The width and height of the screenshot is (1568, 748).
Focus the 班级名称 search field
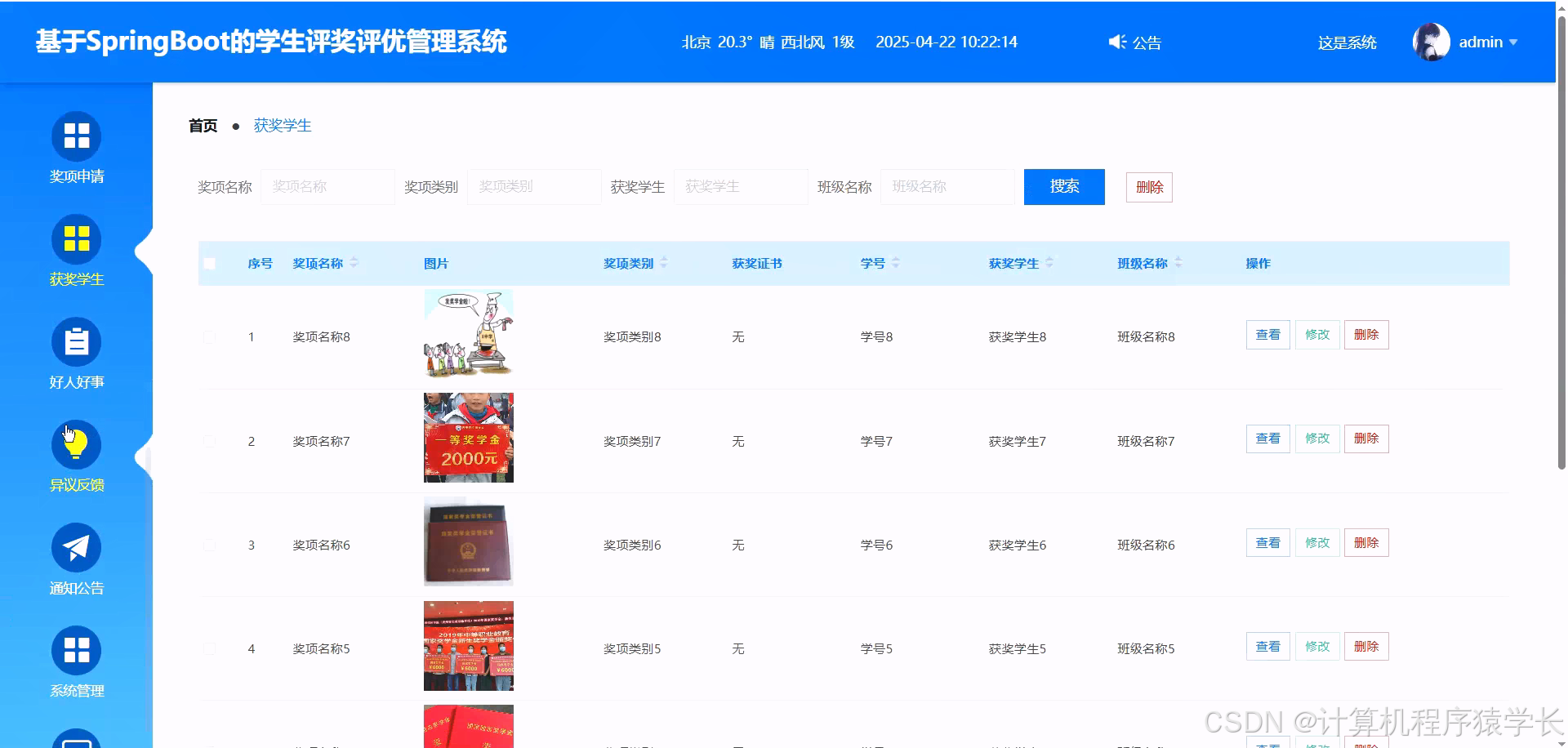click(x=947, y=187)
